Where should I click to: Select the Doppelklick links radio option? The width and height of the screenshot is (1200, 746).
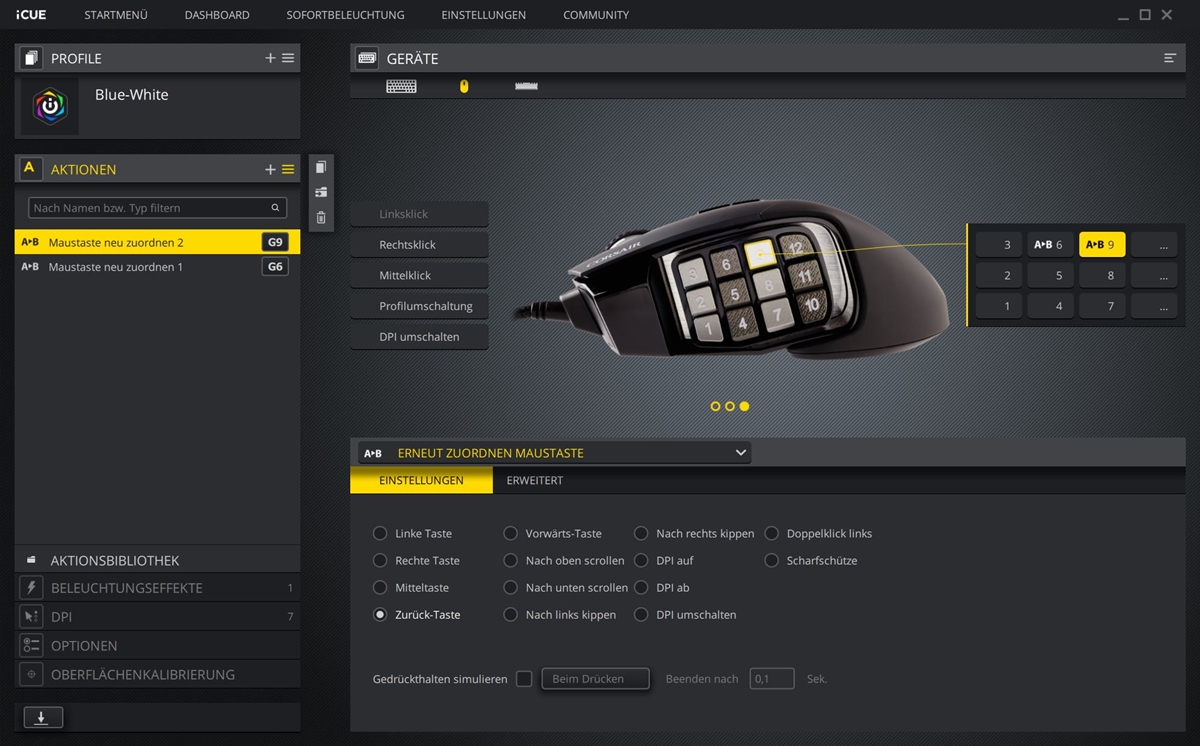[x=772, y=534]
